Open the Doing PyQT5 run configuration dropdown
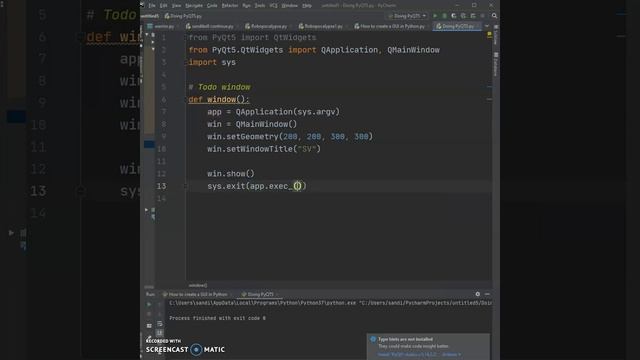640x360 pixels. pos(407,16)
